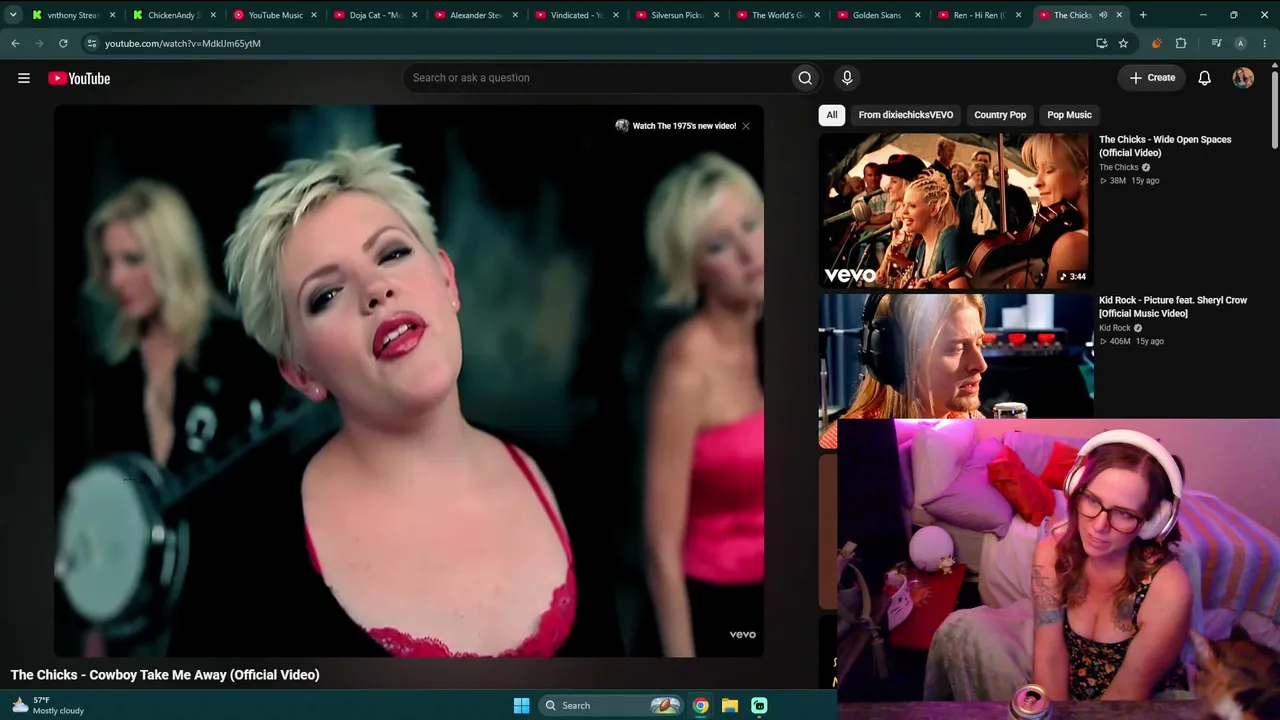Open the Wide Open Spaces video thumbnail
The height and width of the screenshot is (720, 1280).
[955, 211]
